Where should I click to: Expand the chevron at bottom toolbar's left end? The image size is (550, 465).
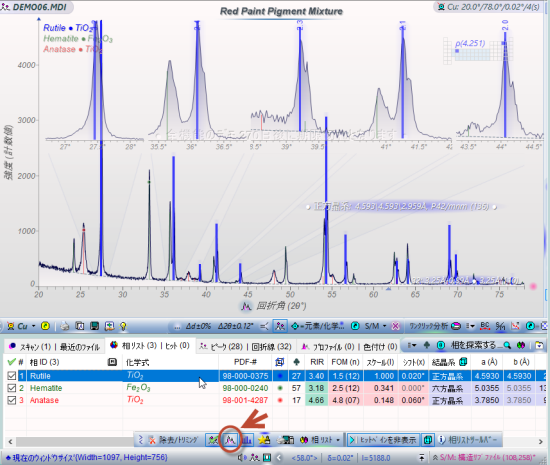click(141, 440)
